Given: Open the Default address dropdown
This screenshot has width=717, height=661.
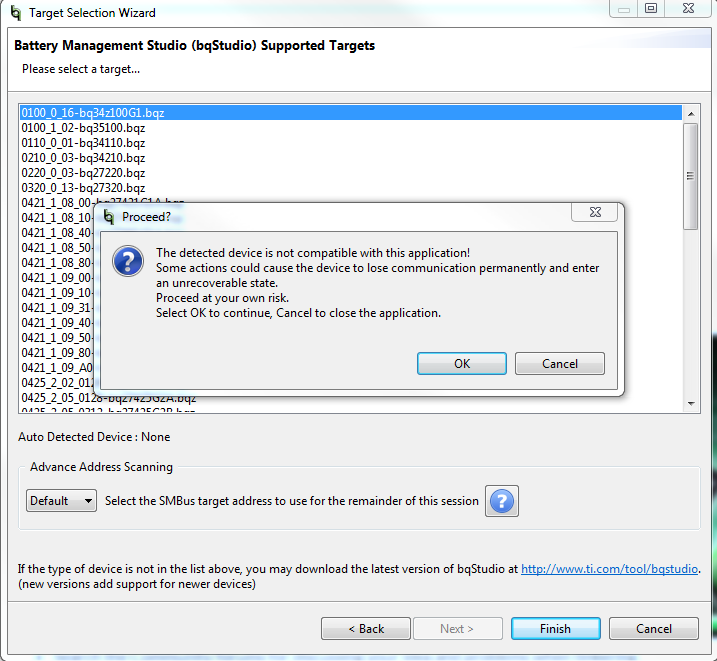Looking at the screenshot, I should 61,501.
